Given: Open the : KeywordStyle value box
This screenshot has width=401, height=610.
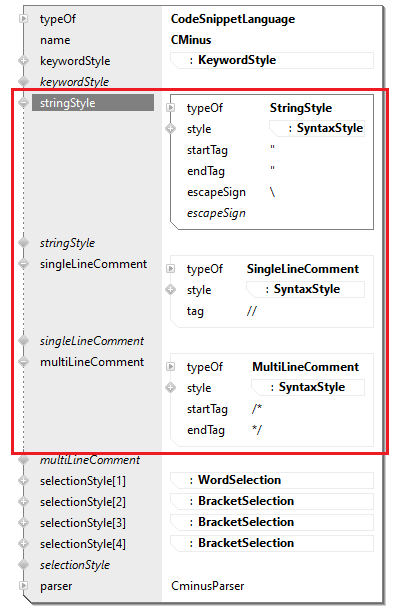Looking at the screenshot, I should (x=272, y=60).
